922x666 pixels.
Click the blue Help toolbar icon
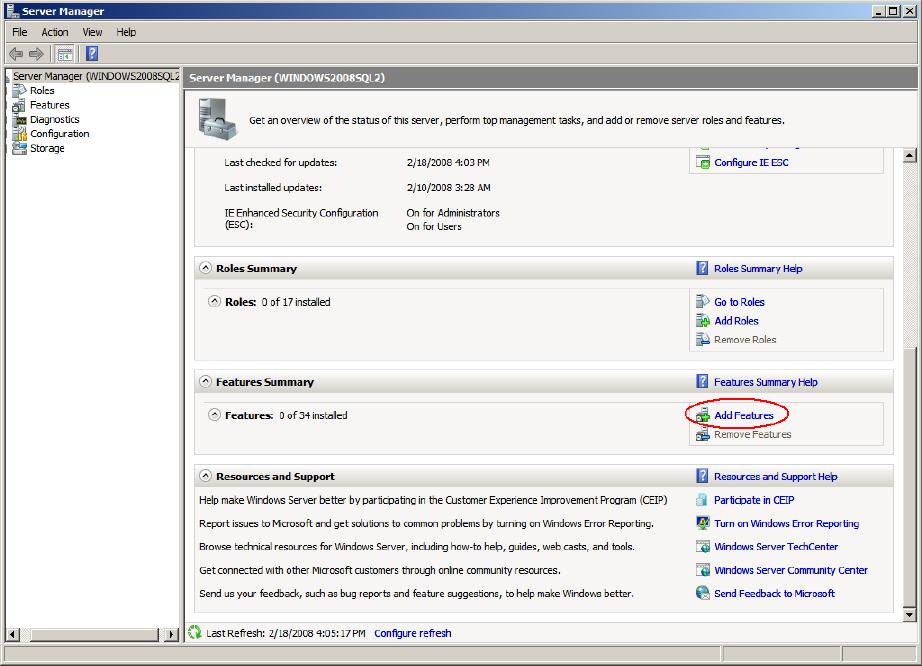tap(92, 53)
